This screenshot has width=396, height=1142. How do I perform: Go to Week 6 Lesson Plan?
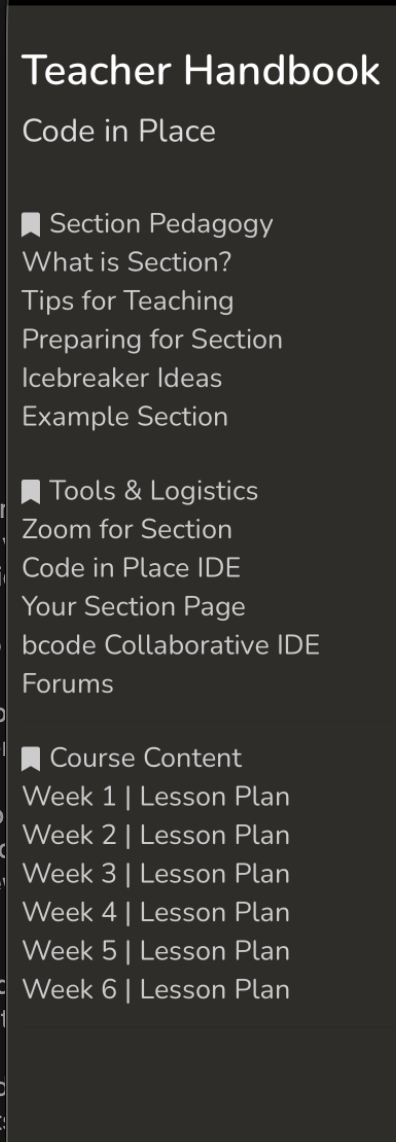point(156,989)
